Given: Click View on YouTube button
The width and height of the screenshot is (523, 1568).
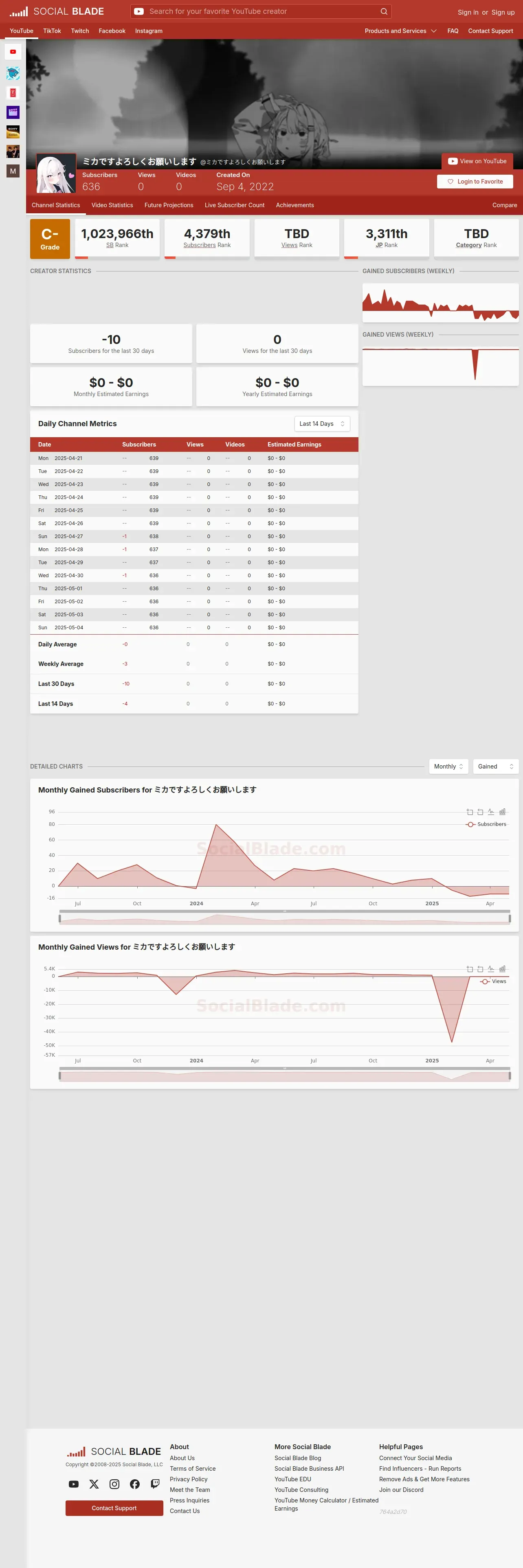Looking at the screenshot, I should 477,161.
